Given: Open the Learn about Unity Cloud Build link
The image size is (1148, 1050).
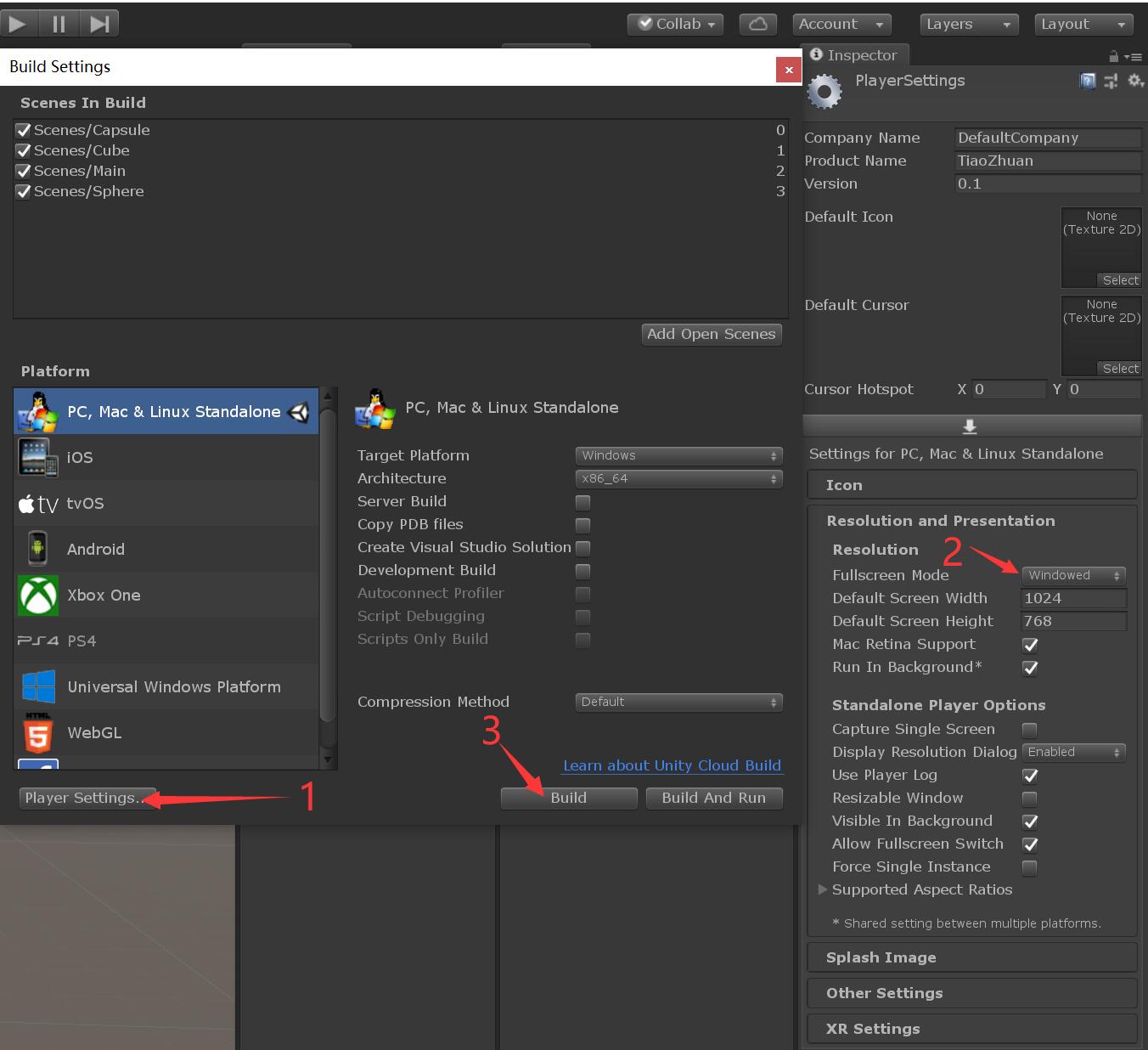Looking at the screenshot, I should click(672, 765).
